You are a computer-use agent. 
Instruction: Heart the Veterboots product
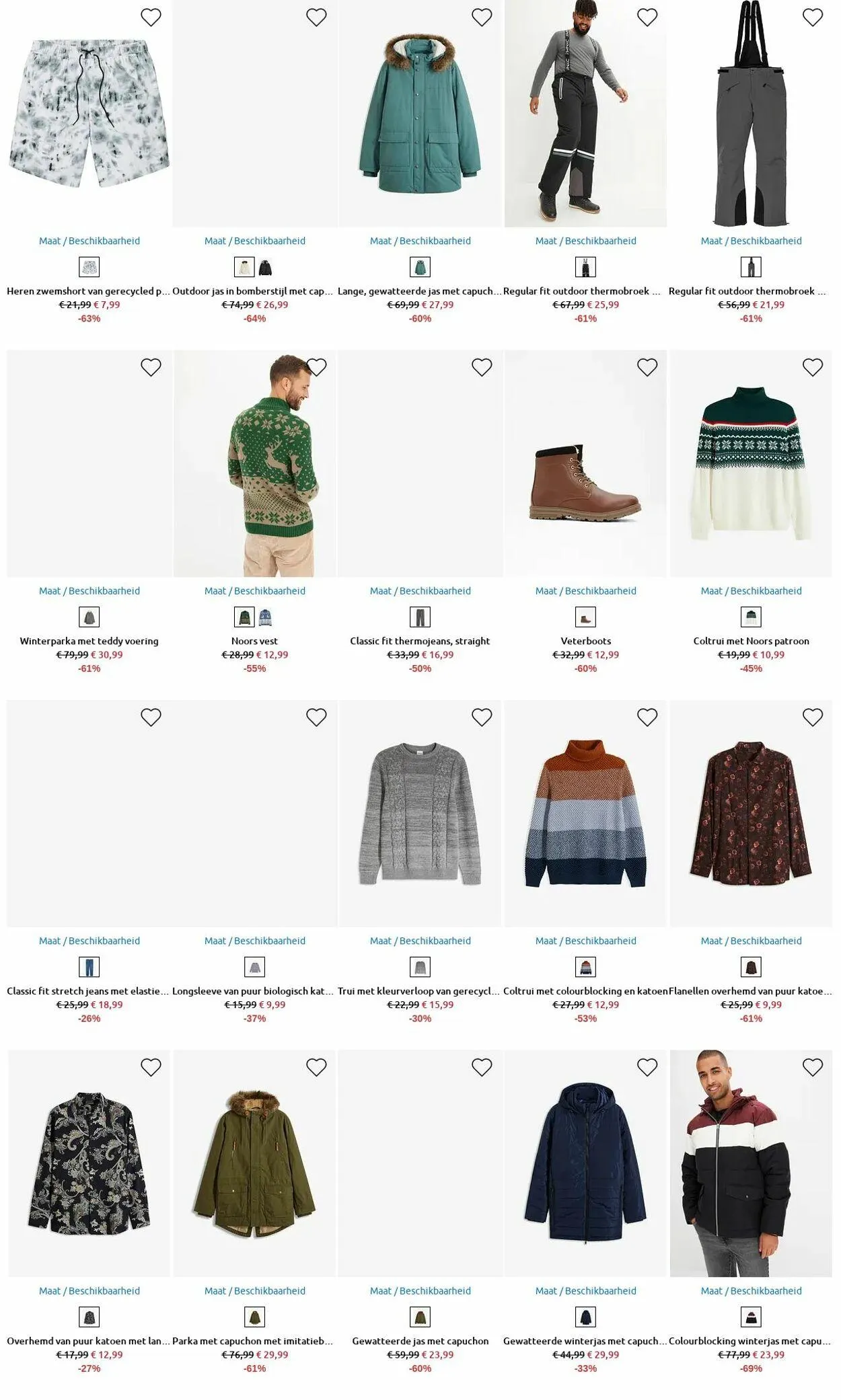(647, 367)
